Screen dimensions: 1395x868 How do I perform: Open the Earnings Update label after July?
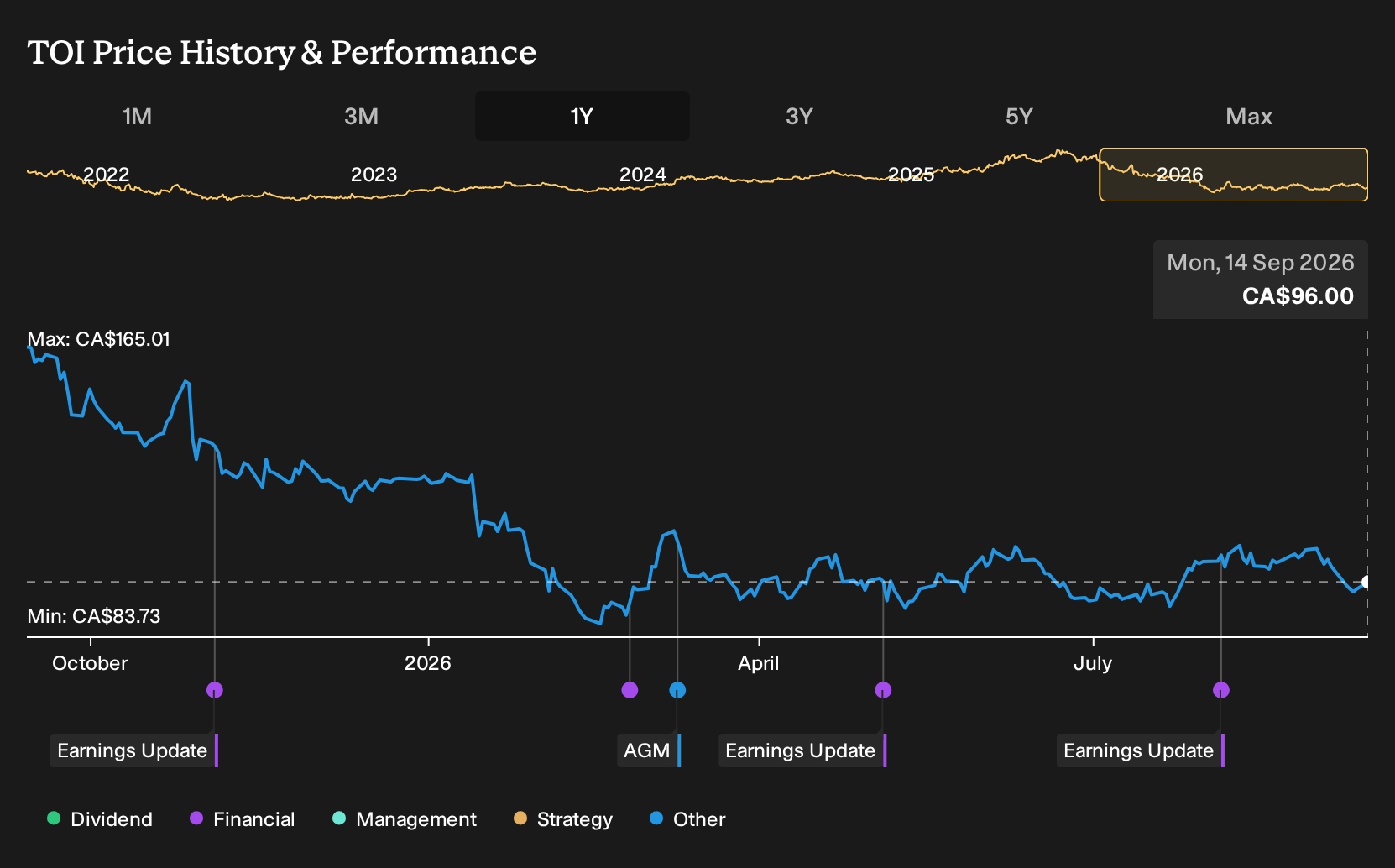pos(1141,750)
